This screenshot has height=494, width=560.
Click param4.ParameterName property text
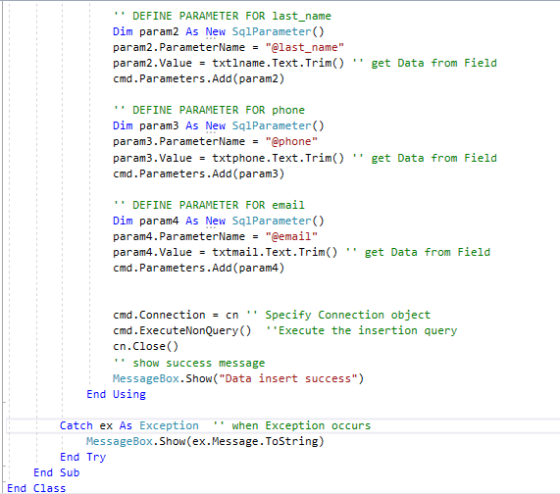click(179, 236)
